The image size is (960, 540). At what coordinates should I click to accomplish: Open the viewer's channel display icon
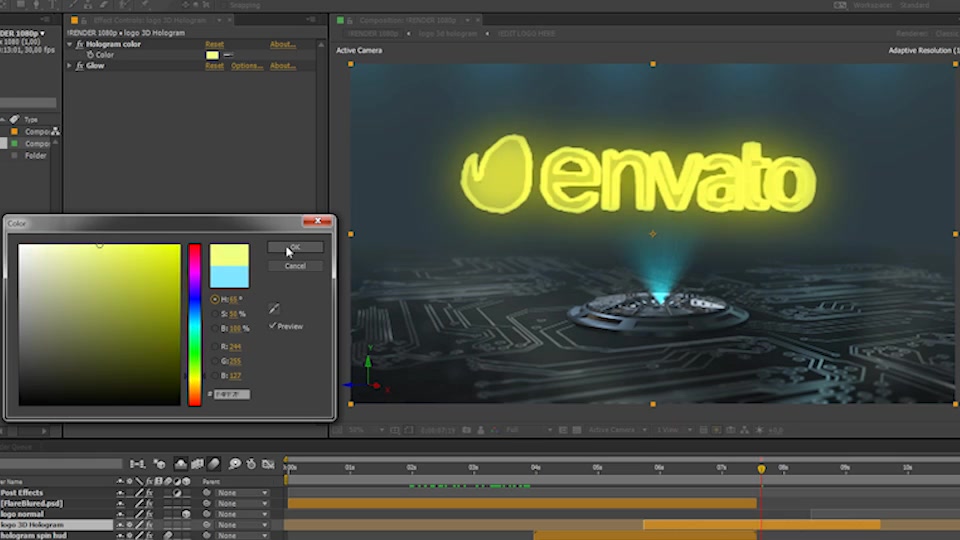494,430
